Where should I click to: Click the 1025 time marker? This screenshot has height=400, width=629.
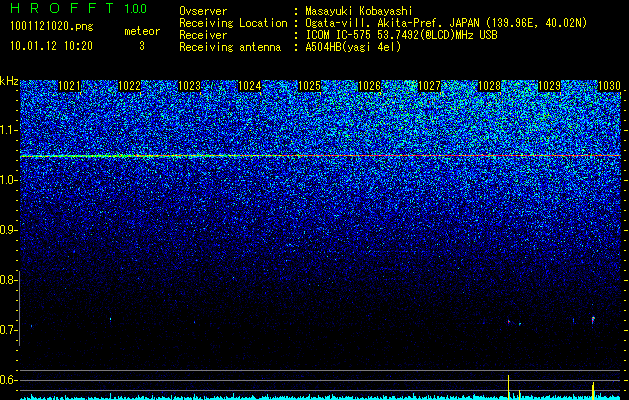pos(309,86)
